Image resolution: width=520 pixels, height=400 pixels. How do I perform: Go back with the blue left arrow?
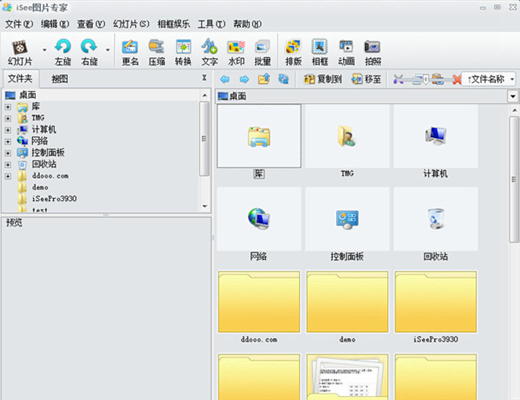point(225,79)
